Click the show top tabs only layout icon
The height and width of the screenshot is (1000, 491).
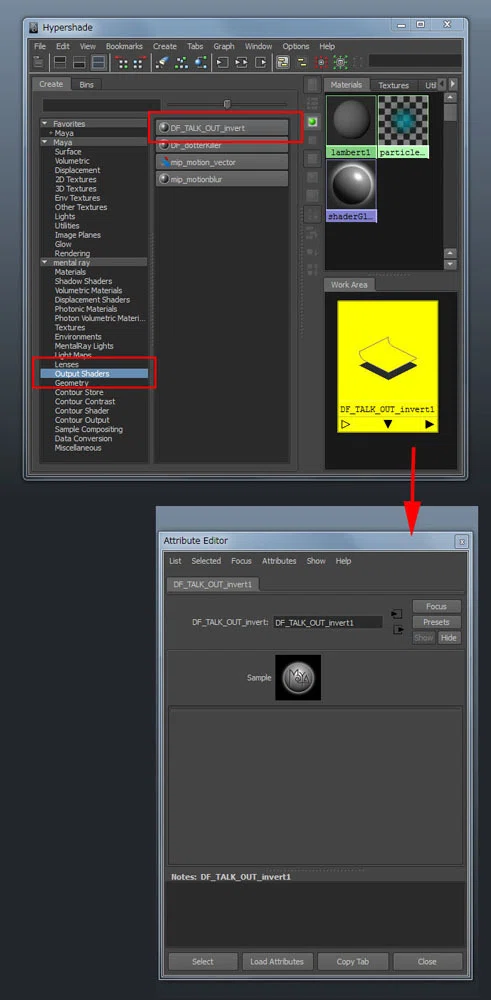60,62
